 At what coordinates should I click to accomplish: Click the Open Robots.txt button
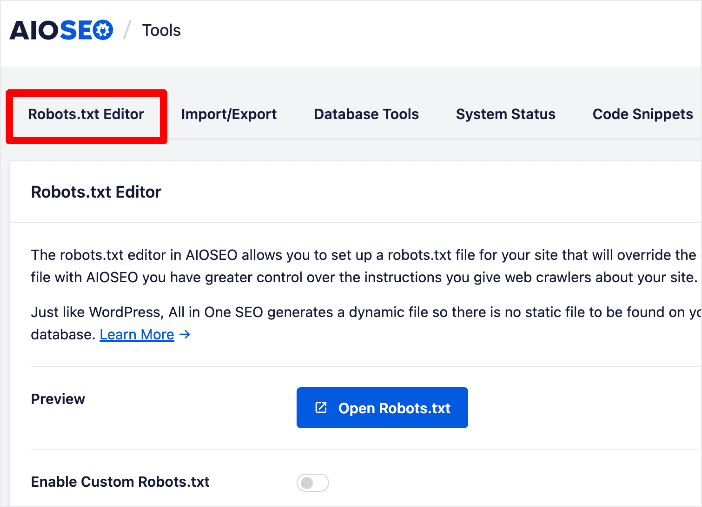point(382,408)
